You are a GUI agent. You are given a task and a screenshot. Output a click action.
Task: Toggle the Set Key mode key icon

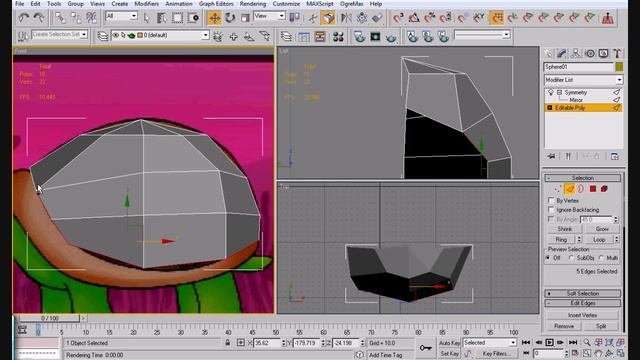point(425,348)
